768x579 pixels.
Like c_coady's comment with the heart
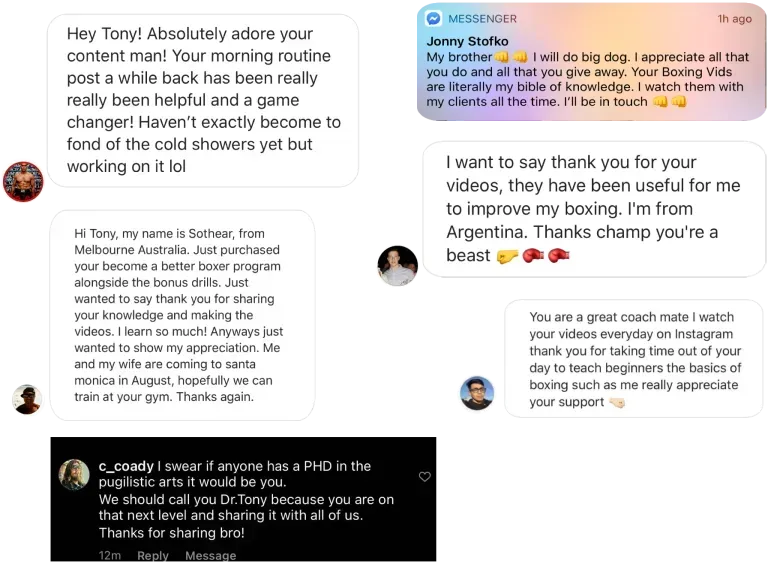[x=425, y=477]
